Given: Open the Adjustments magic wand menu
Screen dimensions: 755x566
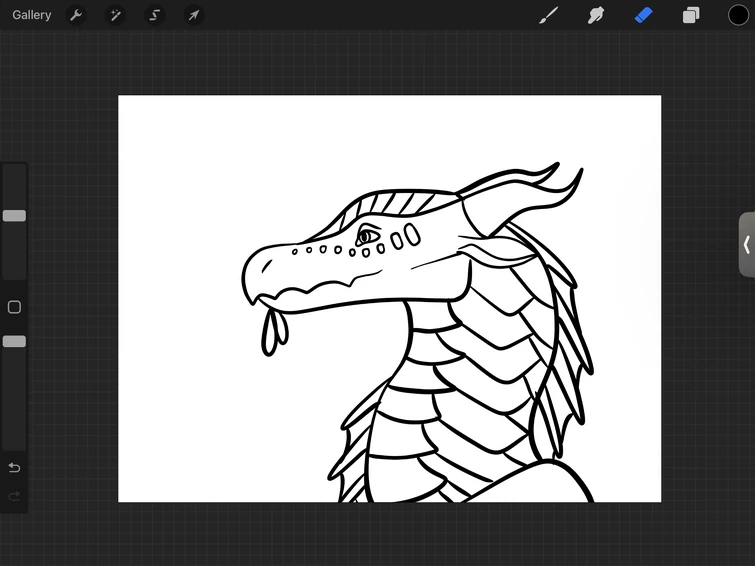Looking at the screenshot, I should tap(115, 15).
